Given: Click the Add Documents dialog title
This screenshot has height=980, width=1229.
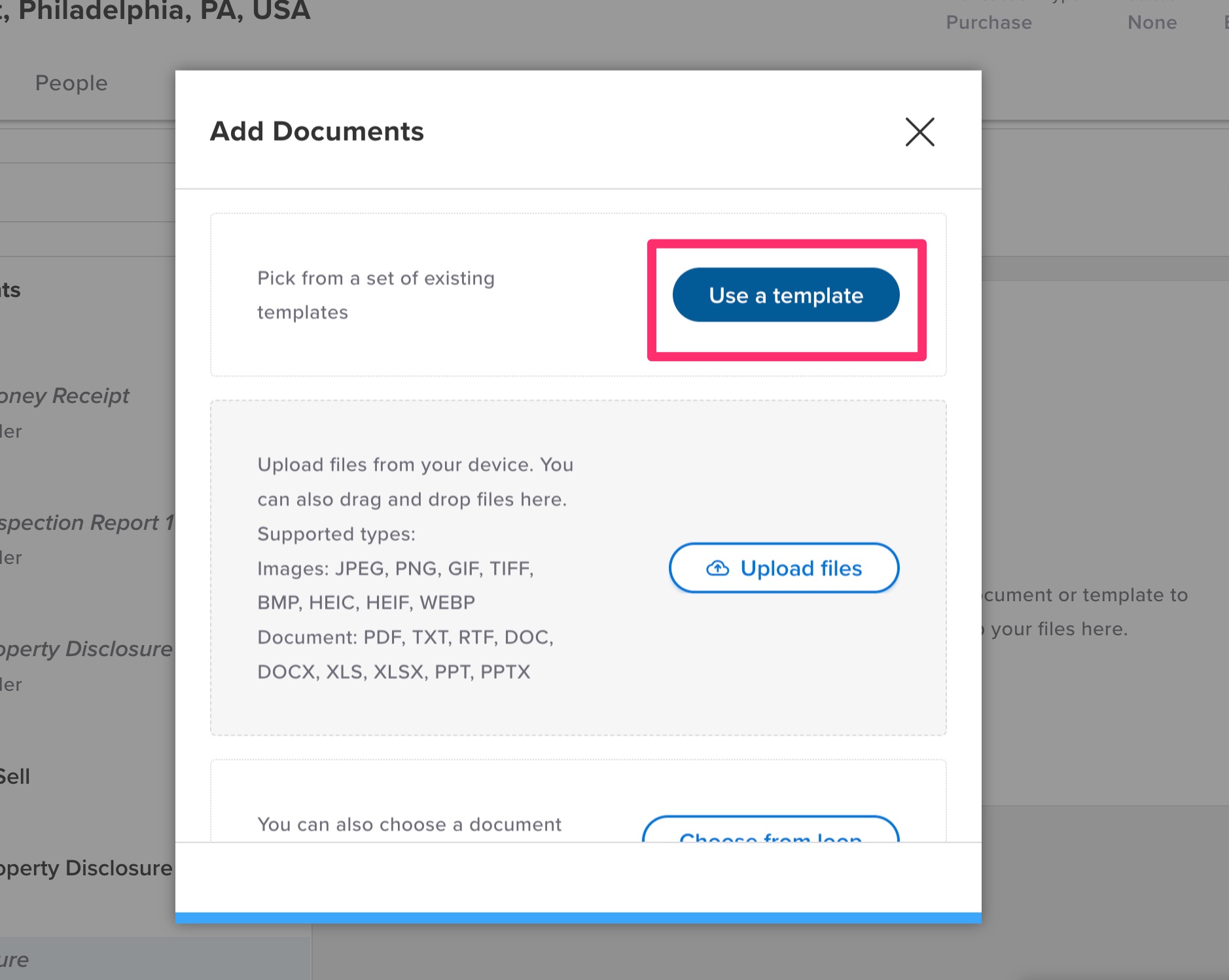Looking at the screenshot, I should (316, 131).
